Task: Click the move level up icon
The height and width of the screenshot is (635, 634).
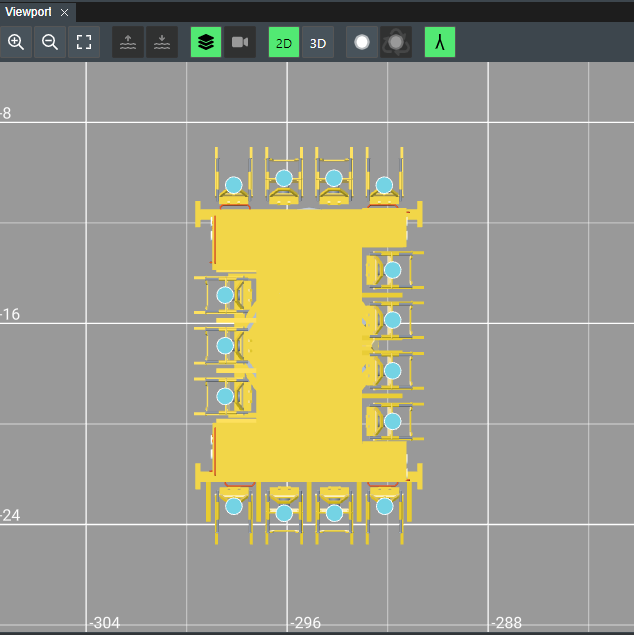Action: point(128,42)
